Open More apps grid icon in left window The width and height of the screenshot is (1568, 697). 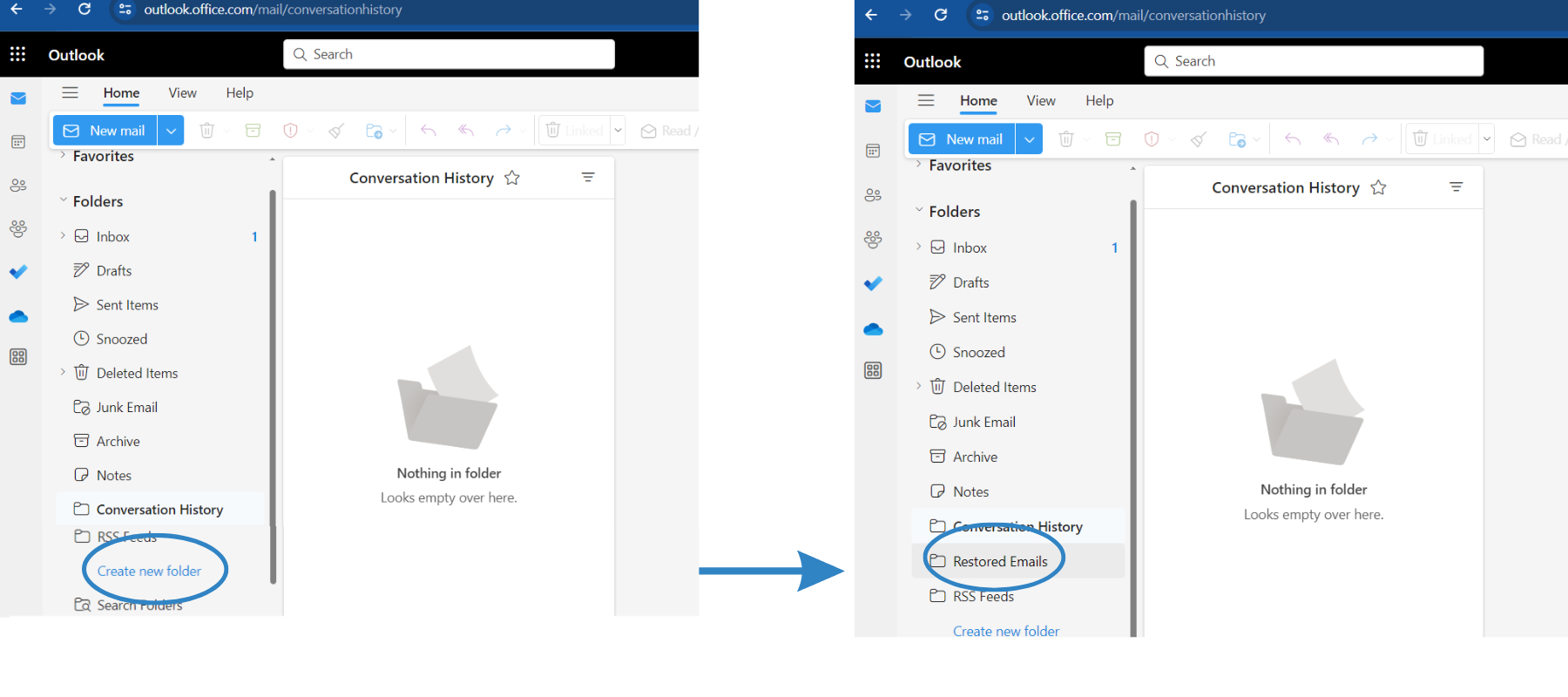pyautogui.click(x=18, y=357)
